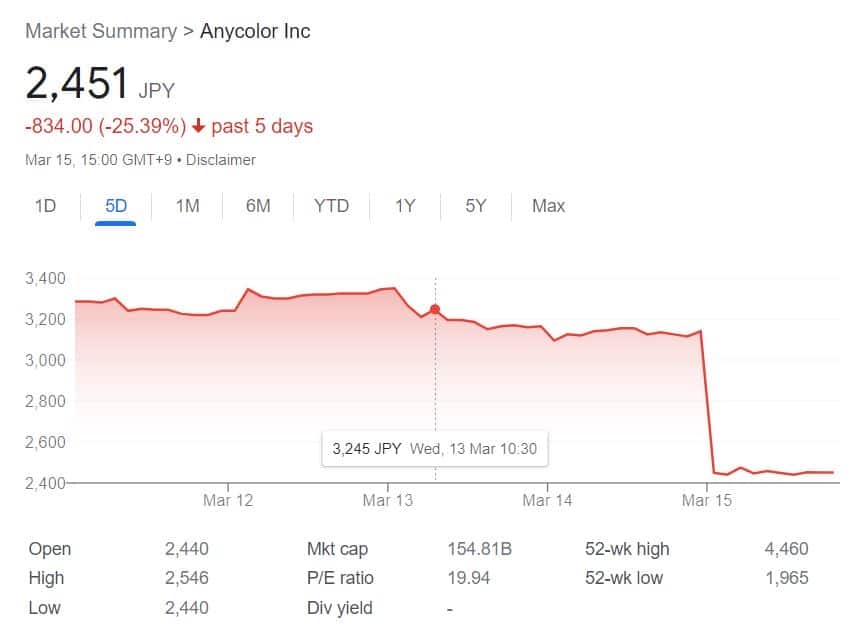
Task: Click the red data point on chart
Action: point(435,309)
